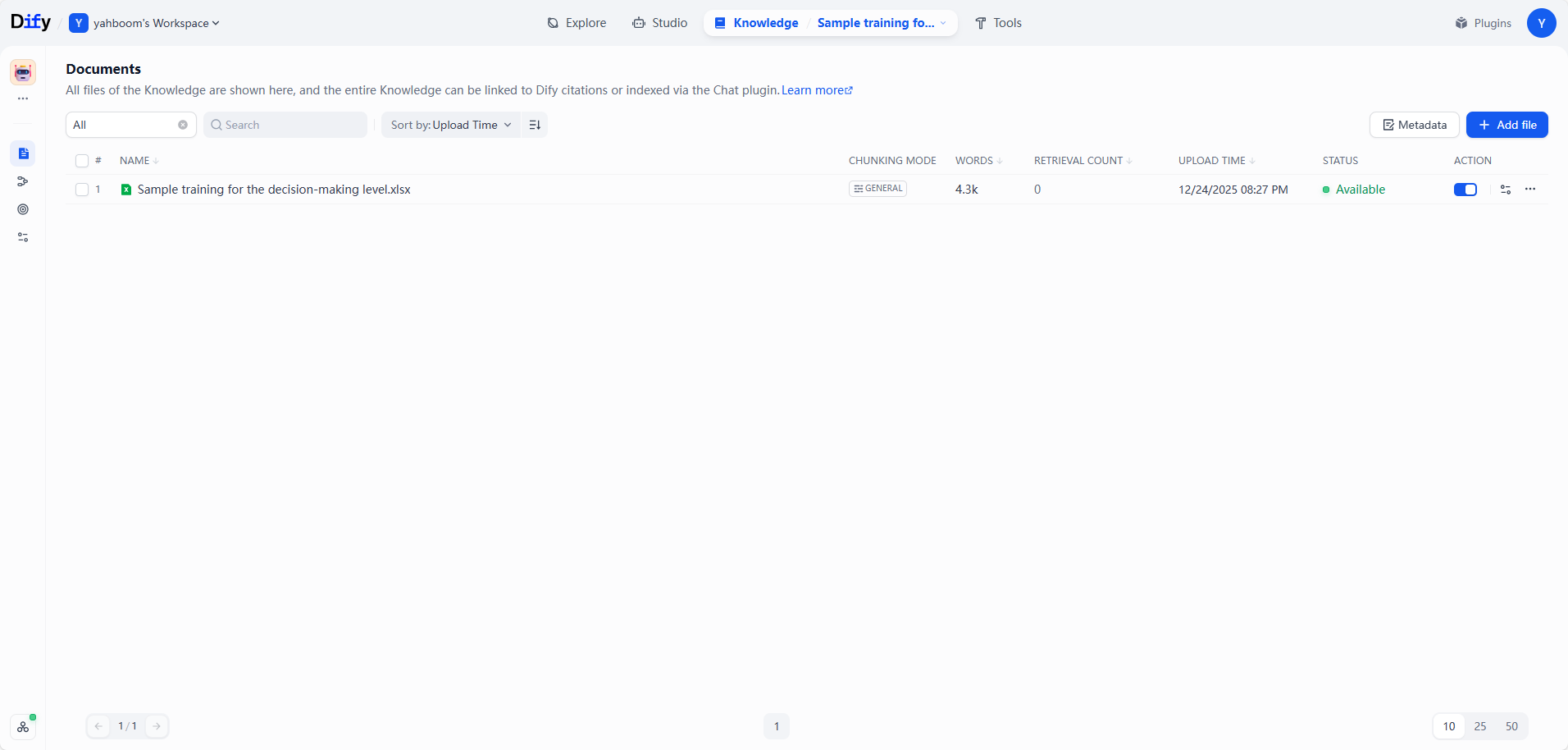Screen dimensions: 1568x750
Task: Open the Pipeline sidebar icon
Action: (23, 181)
